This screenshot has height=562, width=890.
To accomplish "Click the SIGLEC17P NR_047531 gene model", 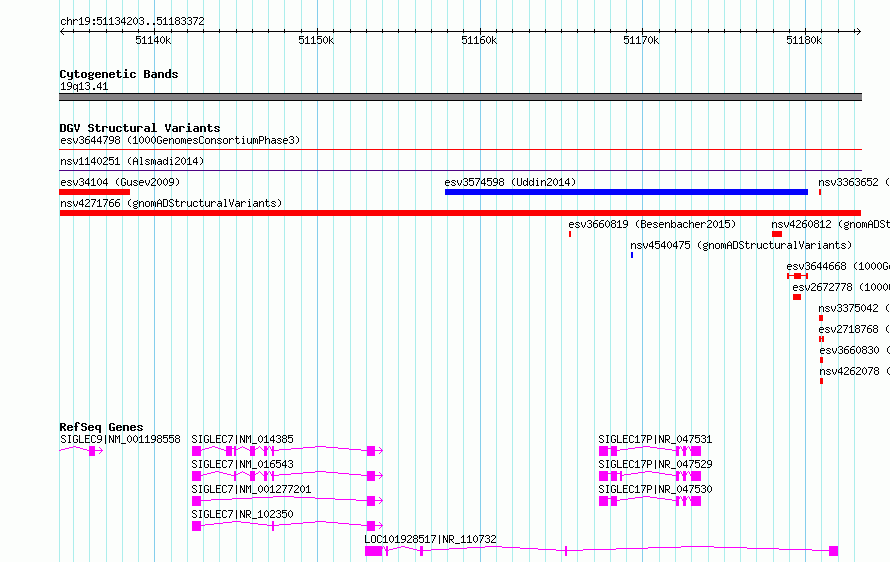I will (x=650, y=451).
